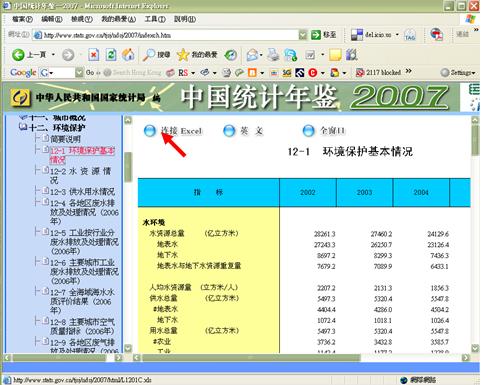
Task: Open the 檢視(V) menu
Action: point(82,19)
